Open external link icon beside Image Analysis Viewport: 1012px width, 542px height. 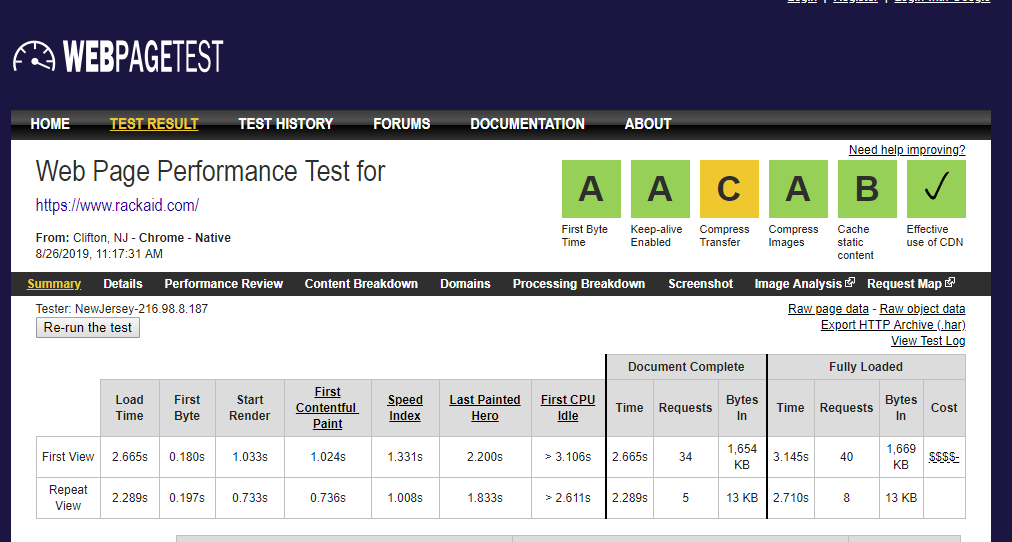pyautogui.click(x=850, y=283)
